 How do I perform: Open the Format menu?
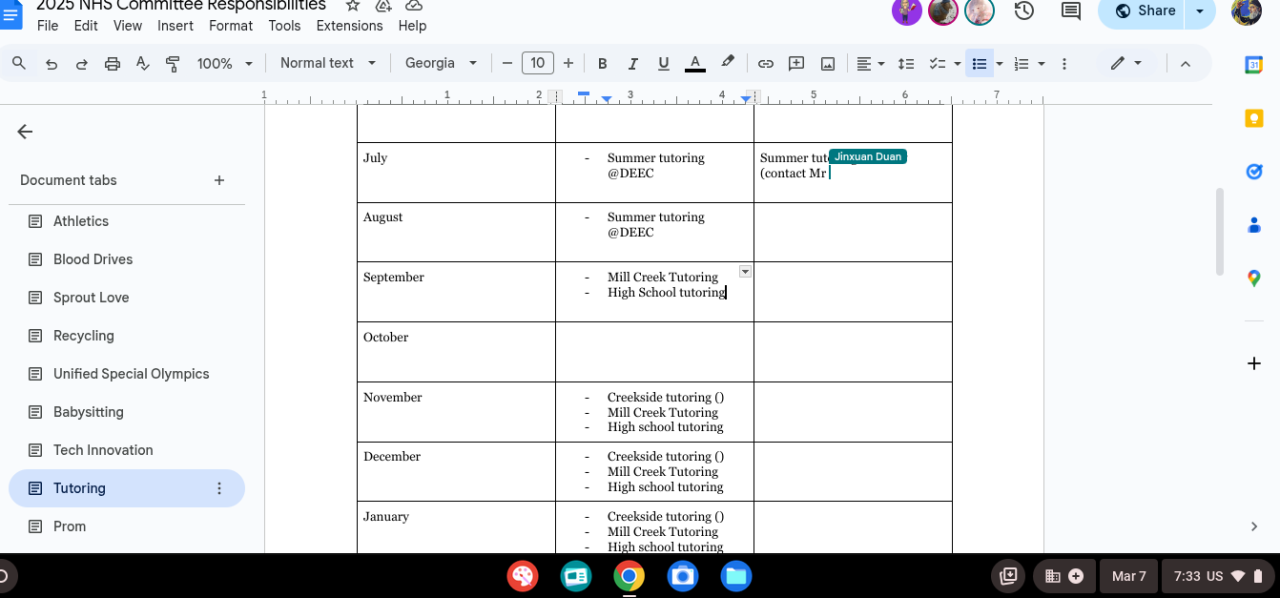tap(231, 26)
